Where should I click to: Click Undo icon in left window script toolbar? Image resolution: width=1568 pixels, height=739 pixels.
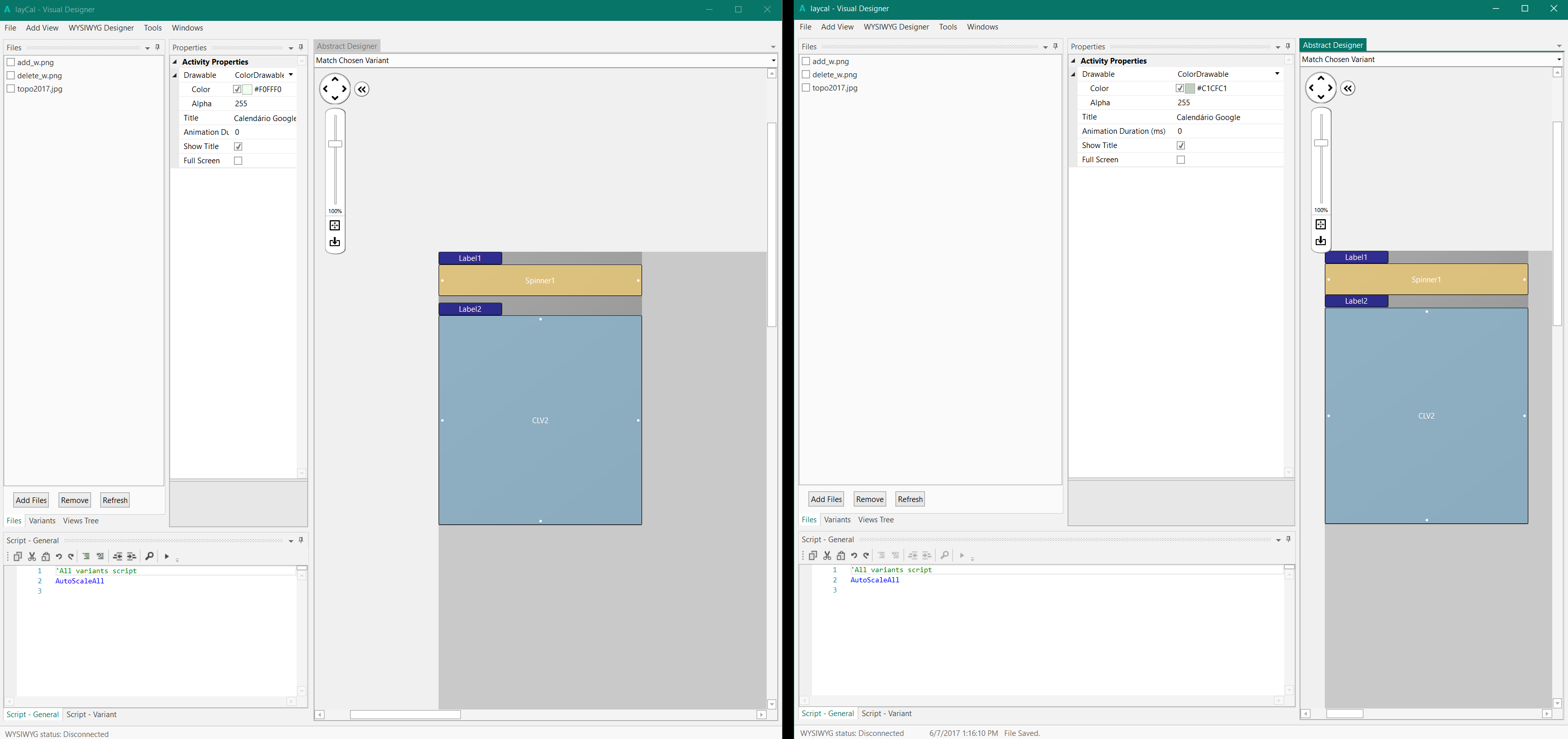[59, 556]
